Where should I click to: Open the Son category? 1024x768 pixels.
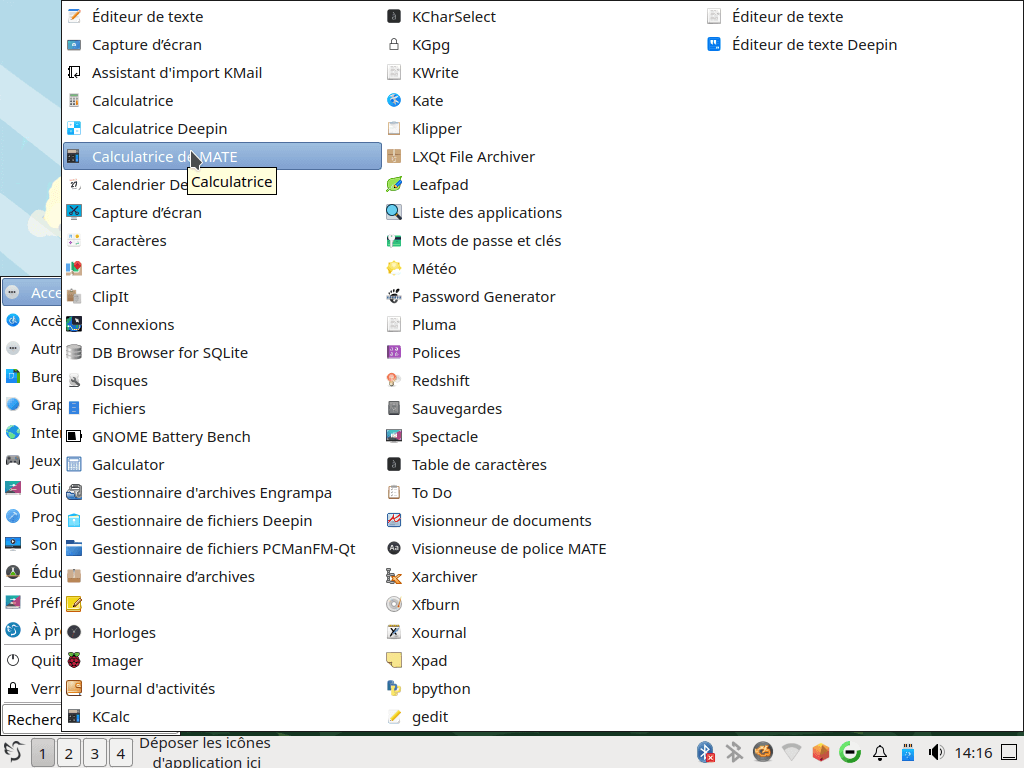click(33, 545)
